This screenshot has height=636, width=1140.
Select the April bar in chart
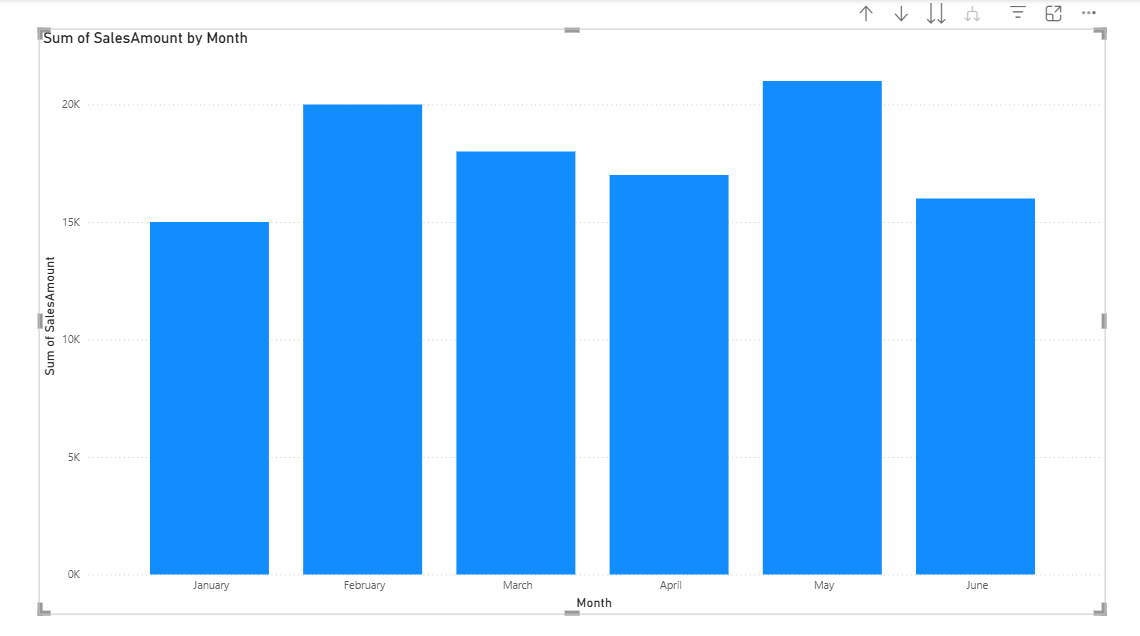[669, 375]
